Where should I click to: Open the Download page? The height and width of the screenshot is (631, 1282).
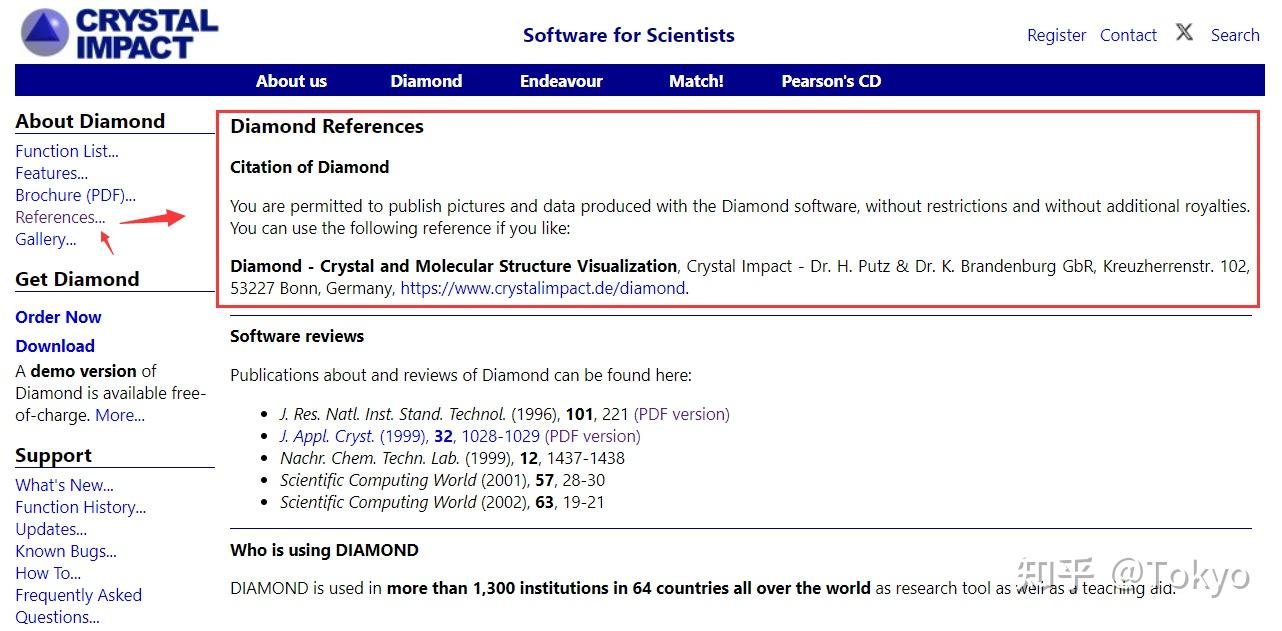pos(55,346)
